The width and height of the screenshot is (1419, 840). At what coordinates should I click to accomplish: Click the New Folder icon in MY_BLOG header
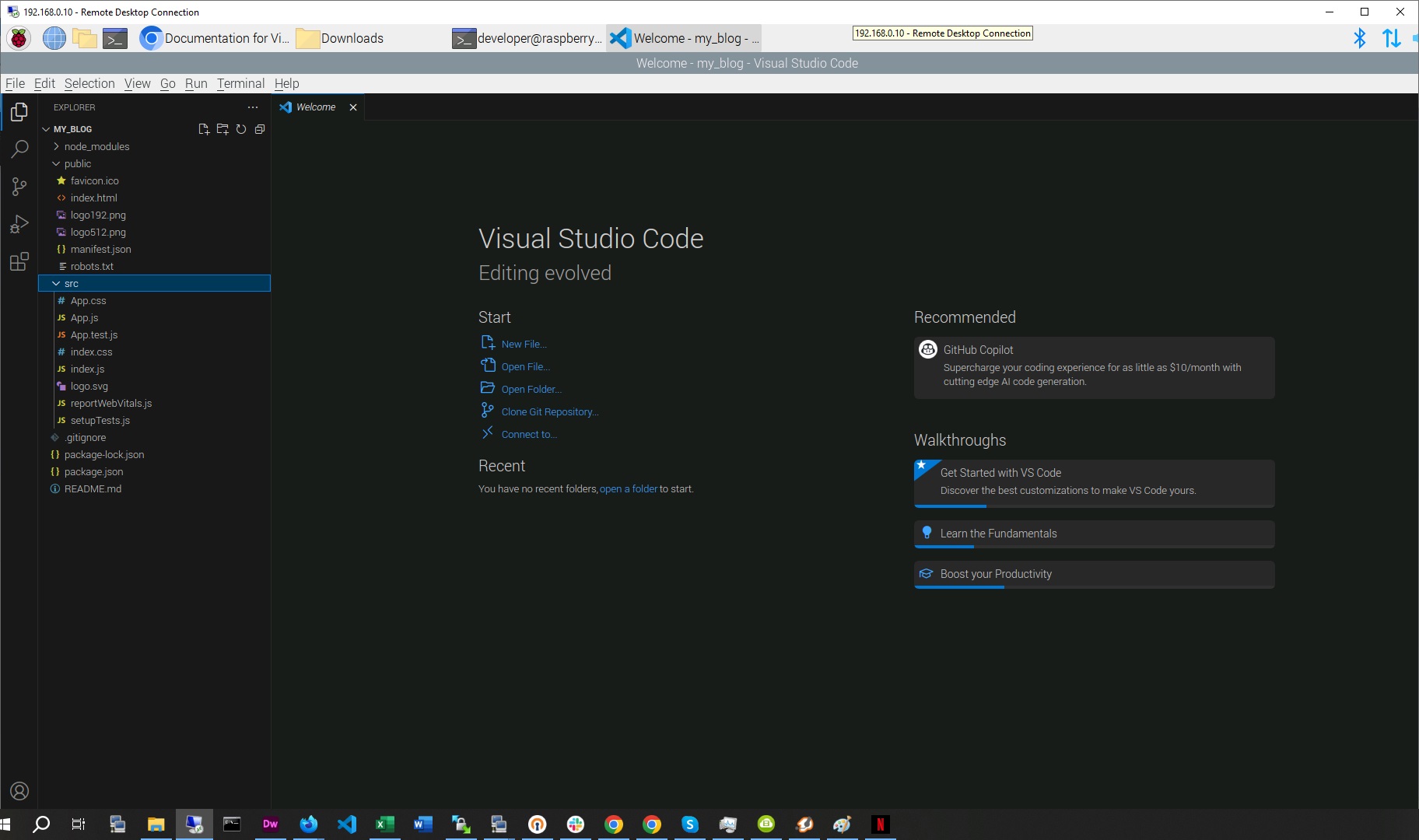tap(222, 129)
